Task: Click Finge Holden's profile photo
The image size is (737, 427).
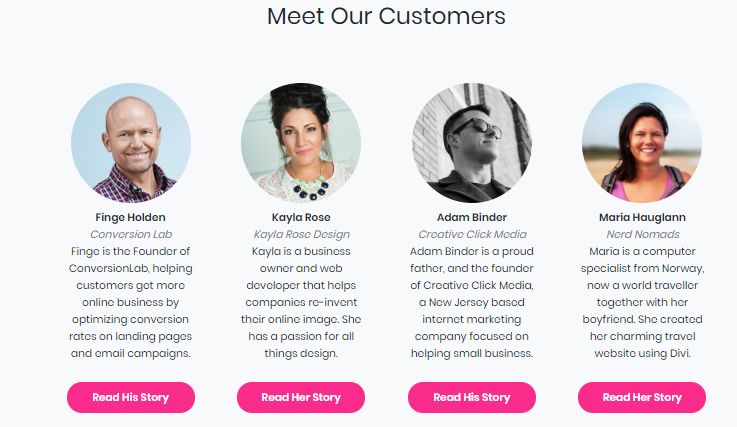Action: click(131, 143)
